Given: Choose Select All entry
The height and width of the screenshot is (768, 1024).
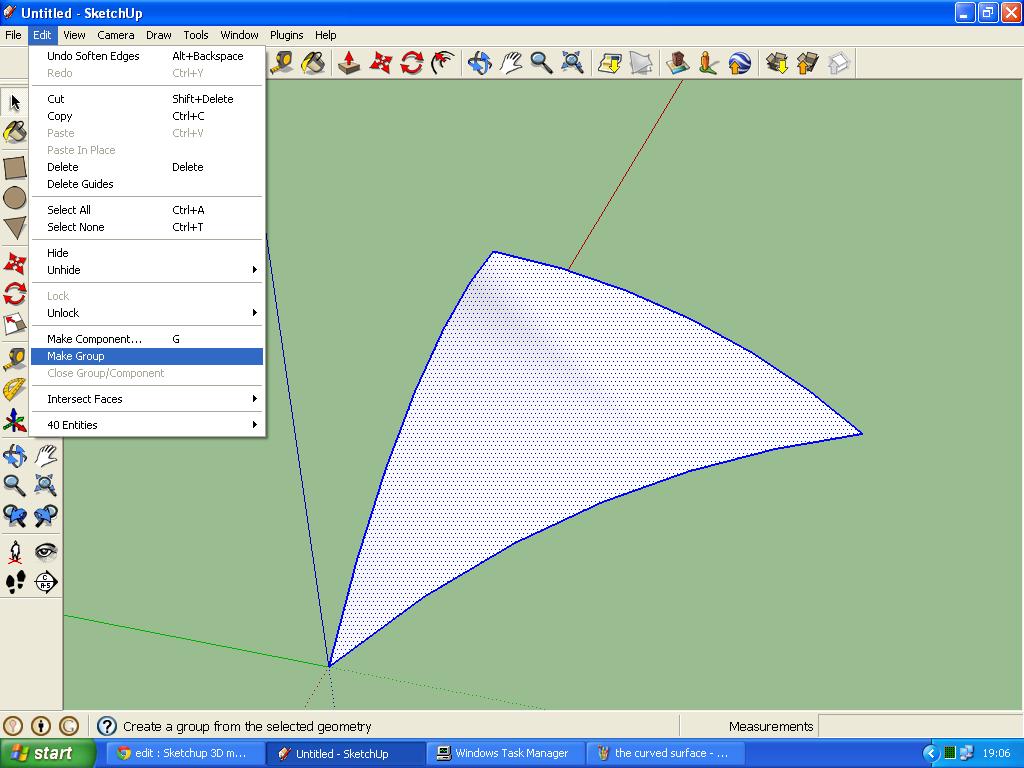Looking at the screenshot, I should (x=147, y=210).
